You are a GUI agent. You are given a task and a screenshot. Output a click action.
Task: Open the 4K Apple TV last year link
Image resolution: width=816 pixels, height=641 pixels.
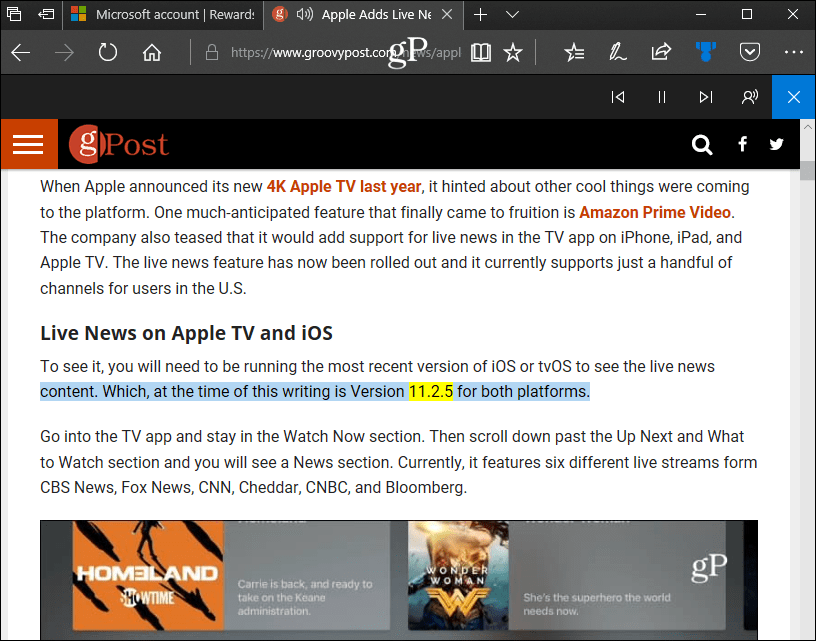(344, 186)
